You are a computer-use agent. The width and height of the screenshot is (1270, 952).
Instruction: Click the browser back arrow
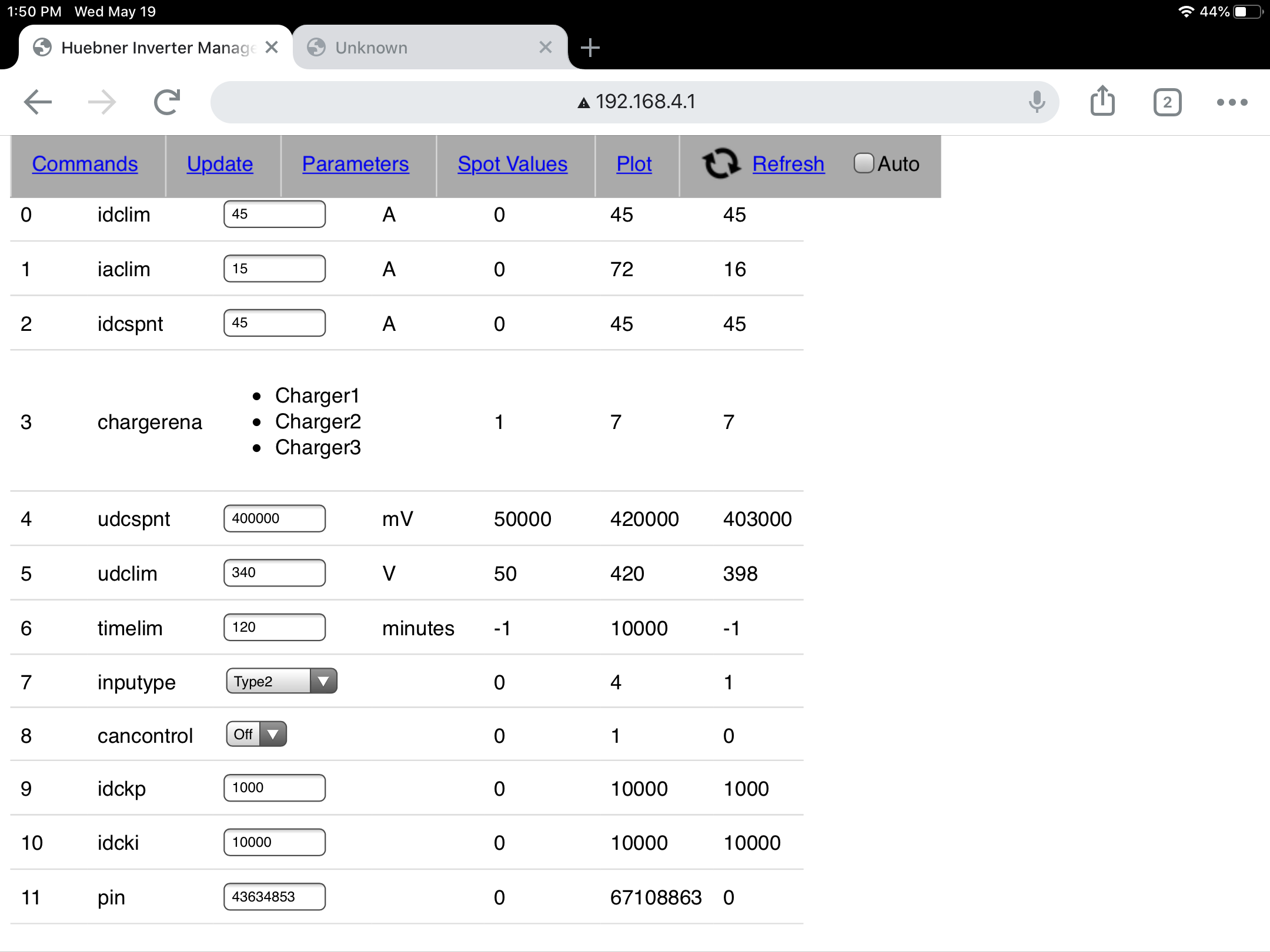[x=38, y=102]
